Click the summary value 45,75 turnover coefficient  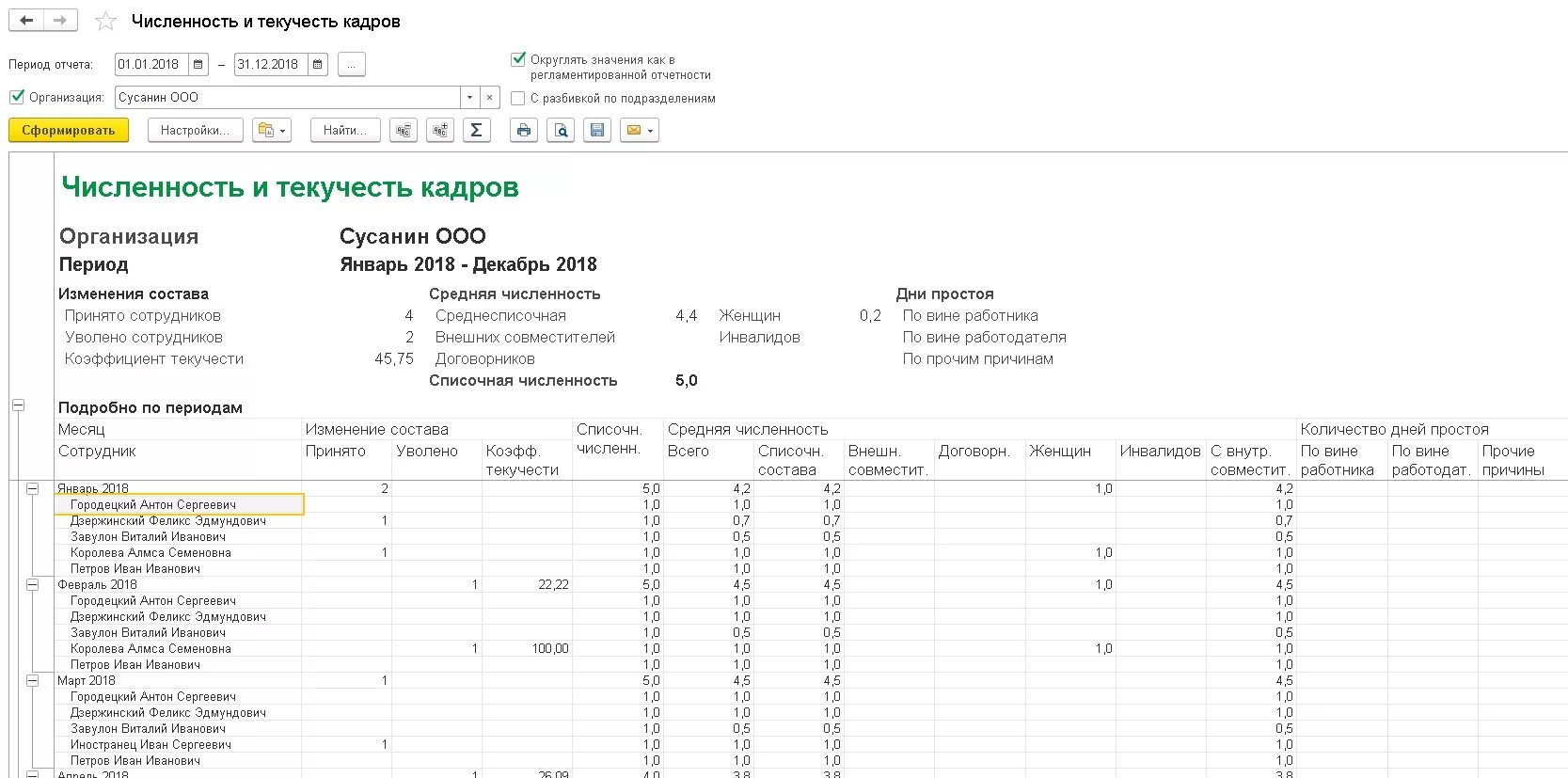tap(394, 358)
